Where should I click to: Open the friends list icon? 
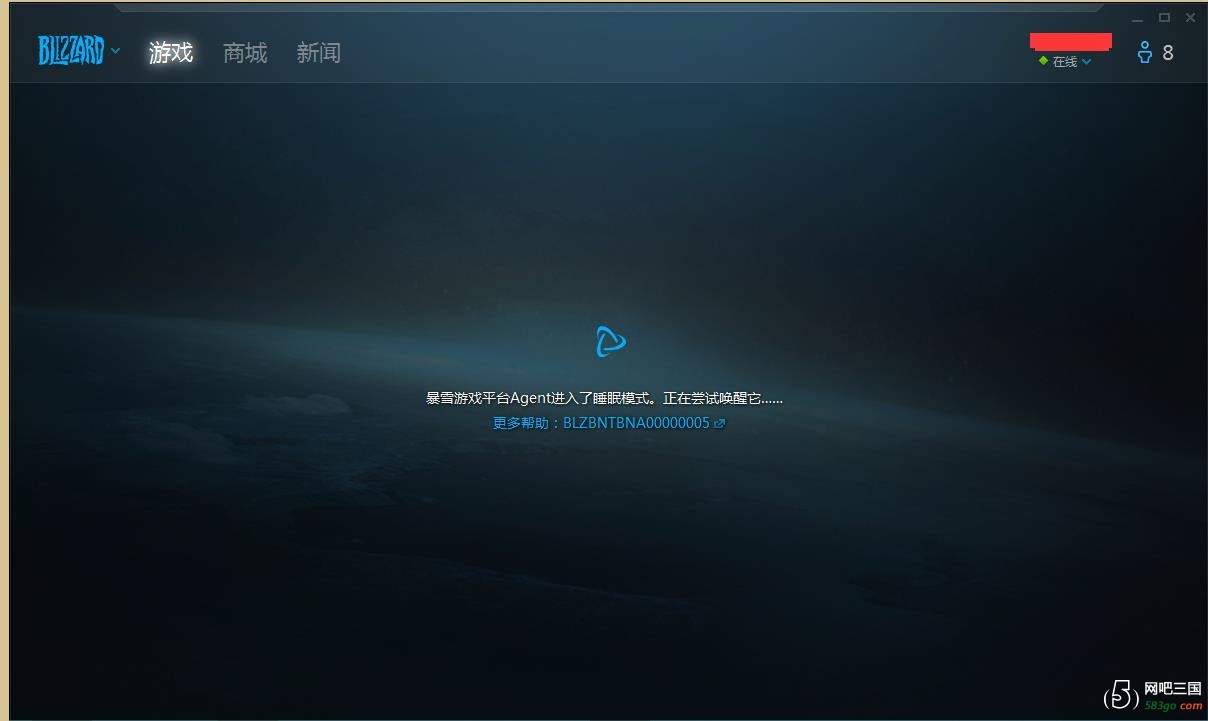[x=1144, y=53]
